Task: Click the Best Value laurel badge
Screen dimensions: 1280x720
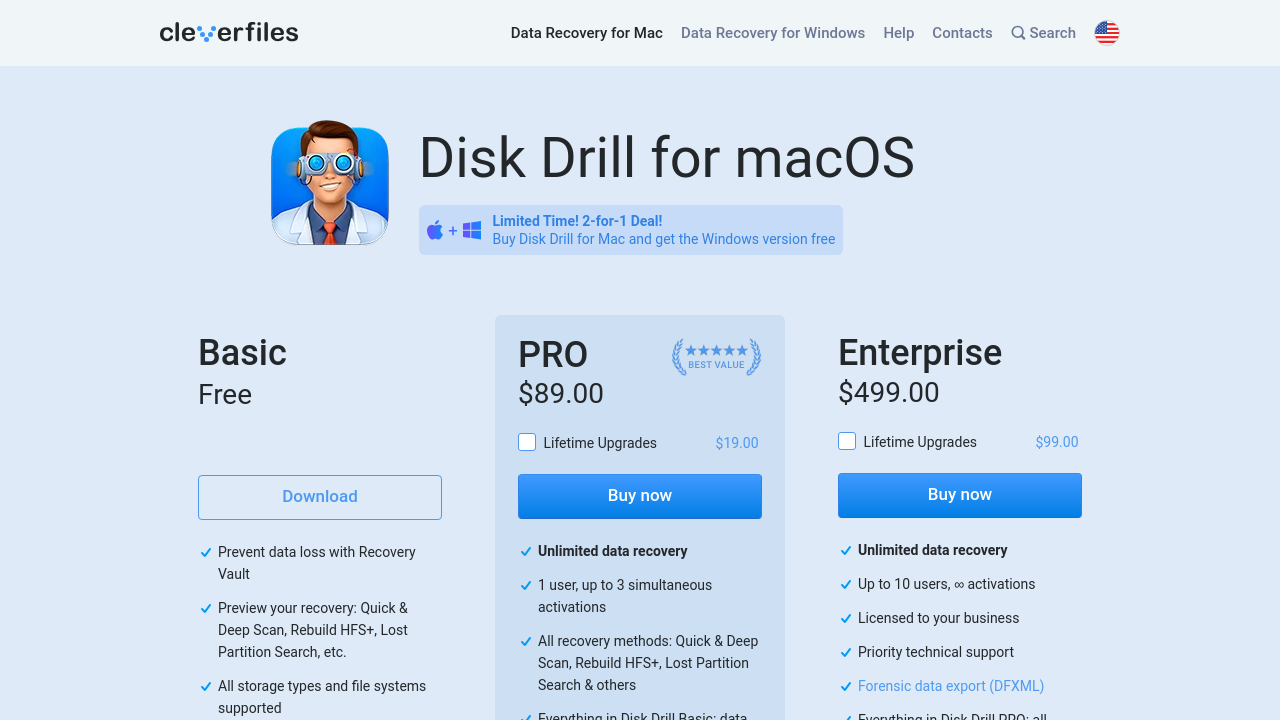Action: coord(716,357)
